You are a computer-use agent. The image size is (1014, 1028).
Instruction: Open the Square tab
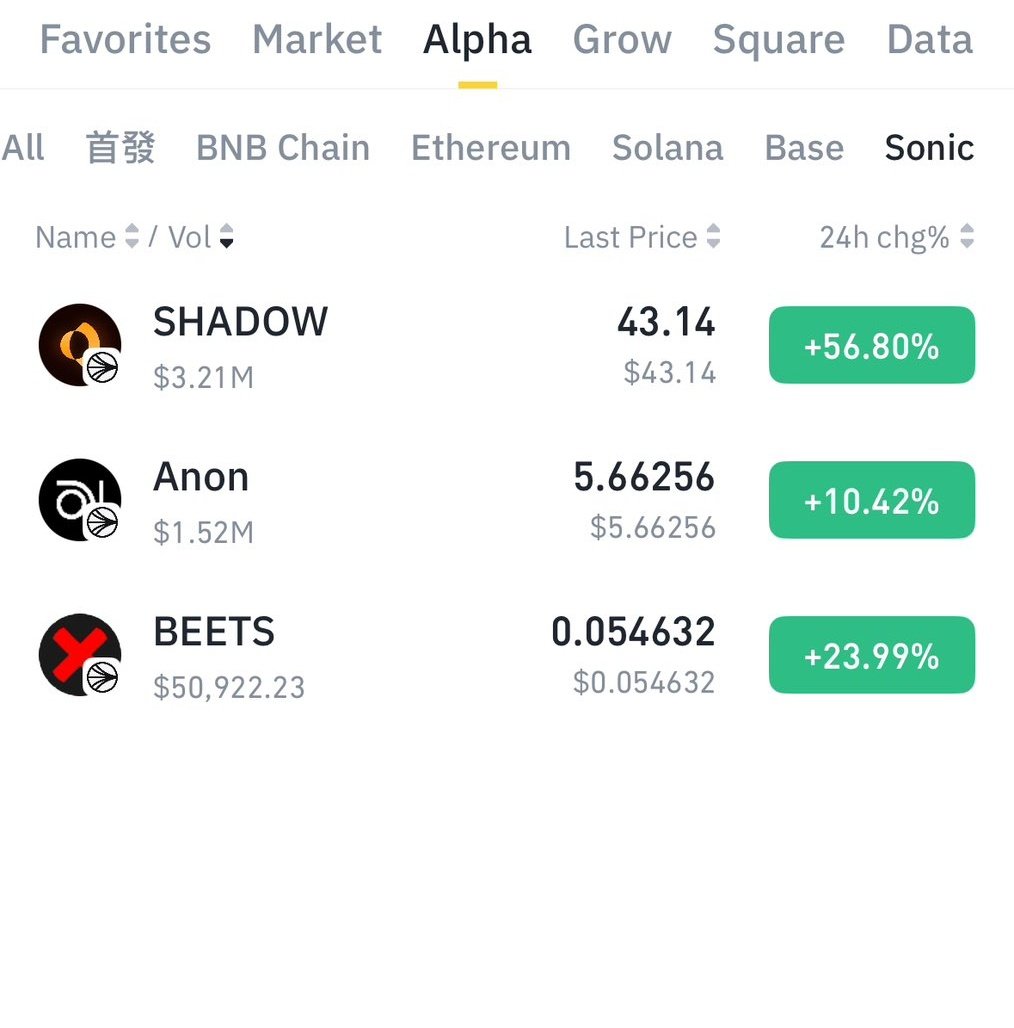coord(779,41)
